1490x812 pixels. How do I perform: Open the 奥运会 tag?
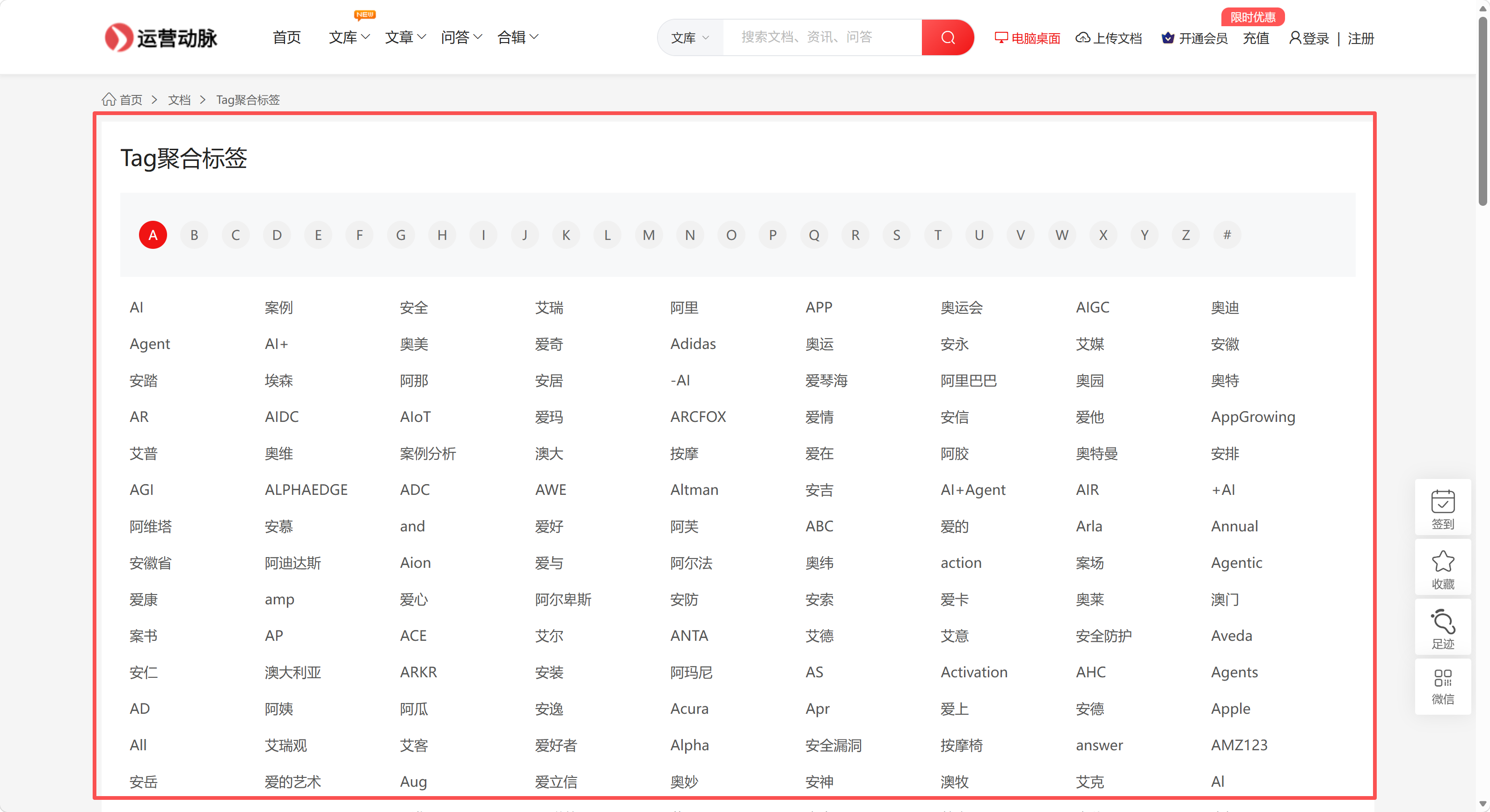(x=962, y=307)
